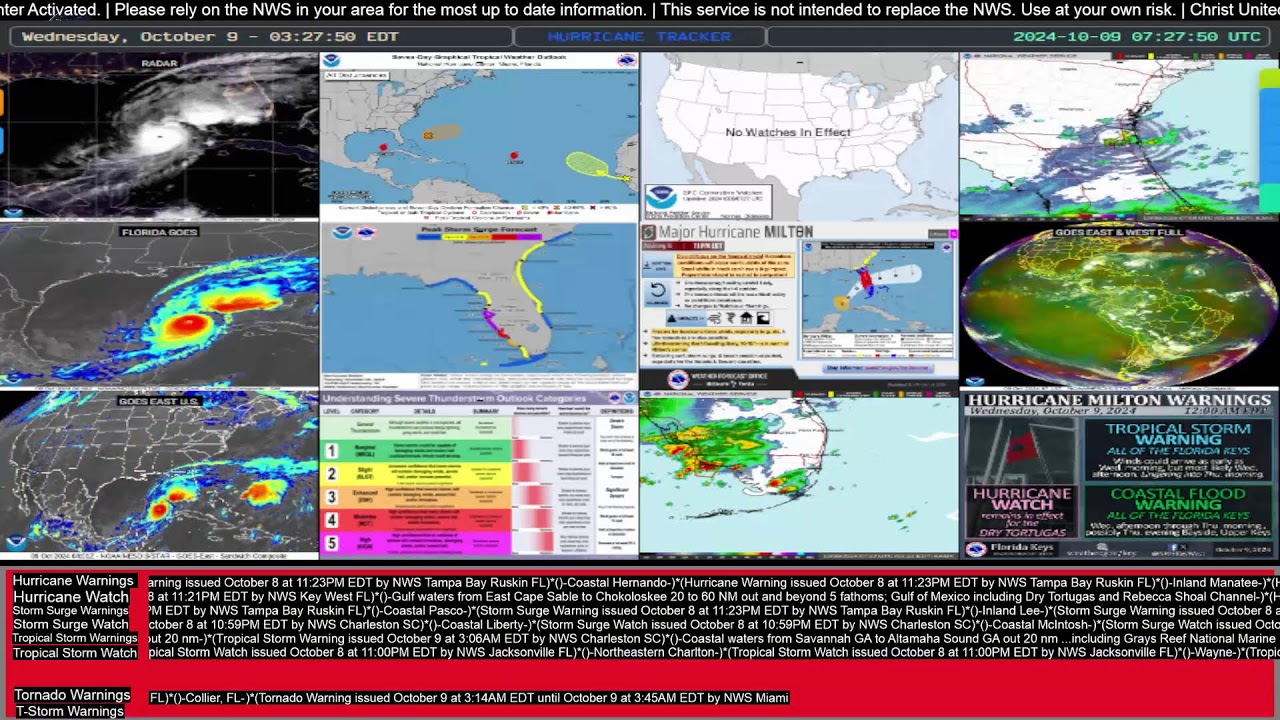This screenshot has width=1280, height=720.
Task: Select risk level 3 Enhanced in thunderstorm outlook
Action: click(x=331, y=497)
